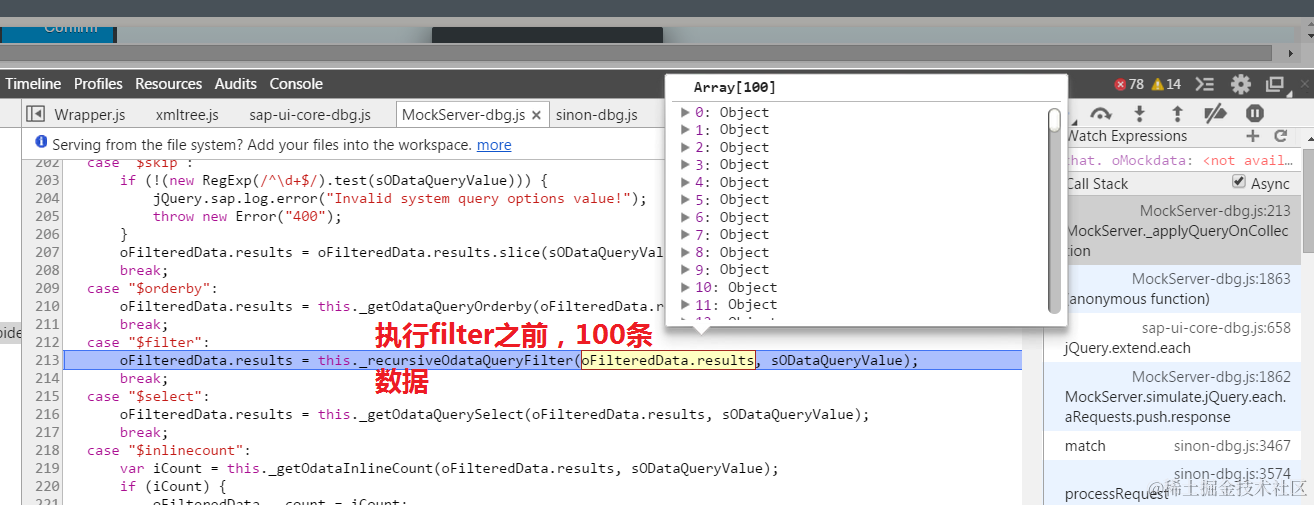Viewport: 1314px width, 505px height.
Task: Open the Profiles panel
Action: click(98, 84)
